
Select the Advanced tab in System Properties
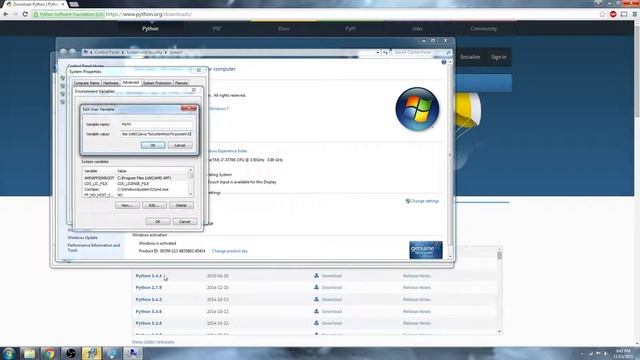coord(131,82)
